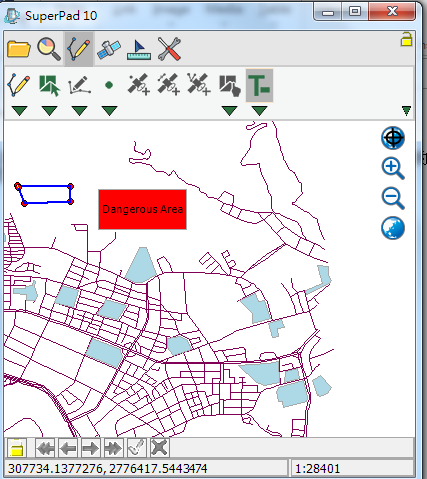
Task: Select the green text label tool
Action: click(x=259, y=85)
